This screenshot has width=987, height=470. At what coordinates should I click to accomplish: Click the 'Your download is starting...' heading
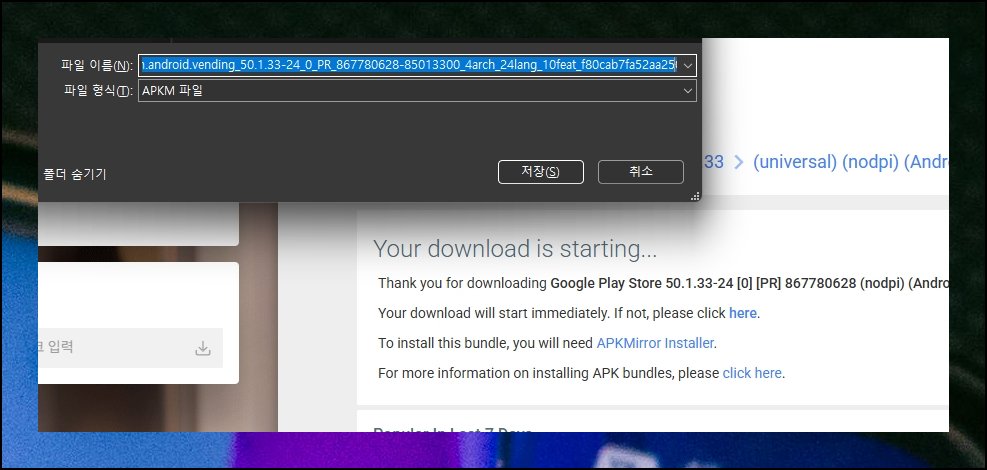pyautogui.click(x=515, y=249)
